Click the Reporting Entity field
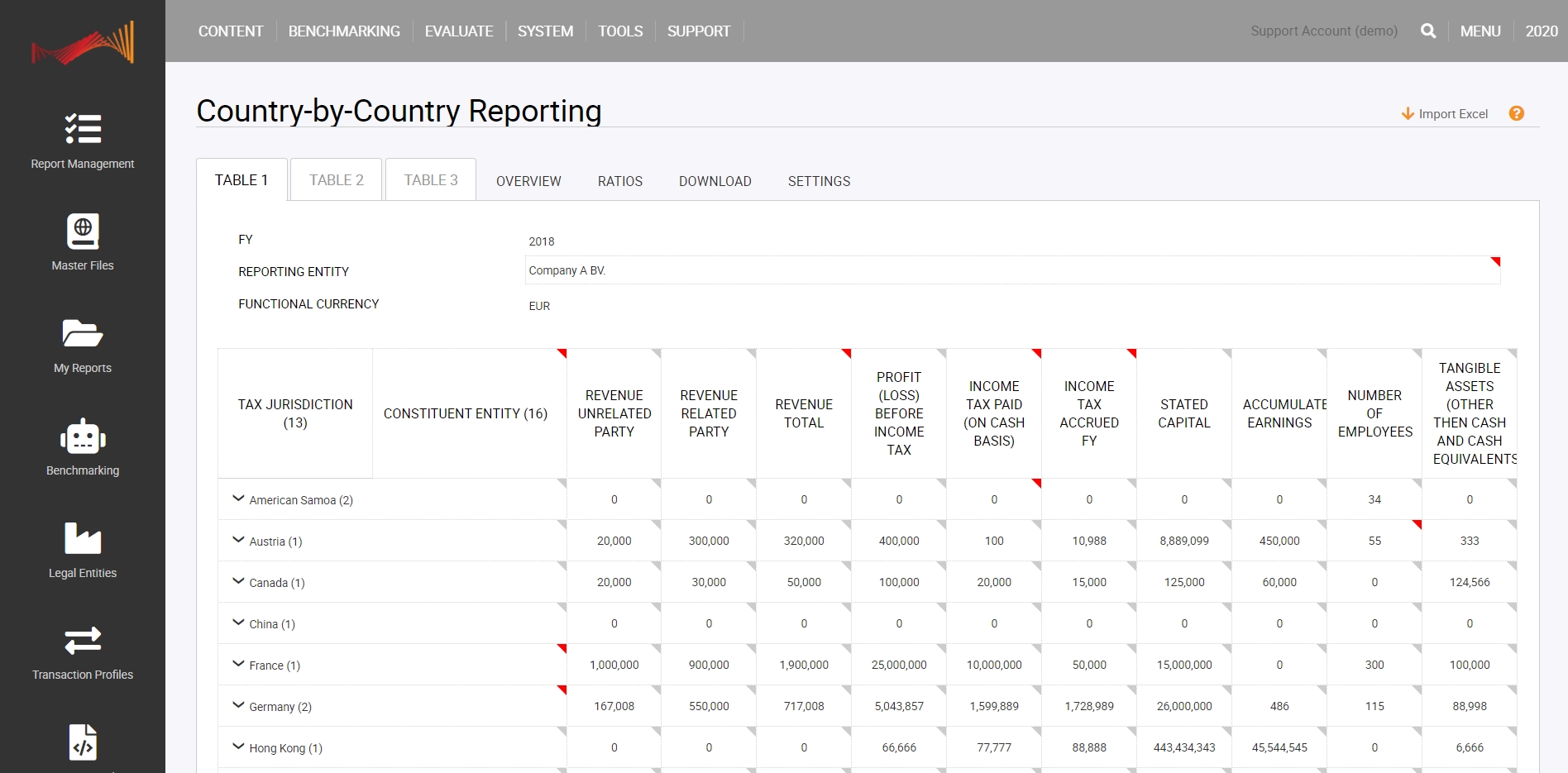1568x773 pixels. (x=1011, y=270)
